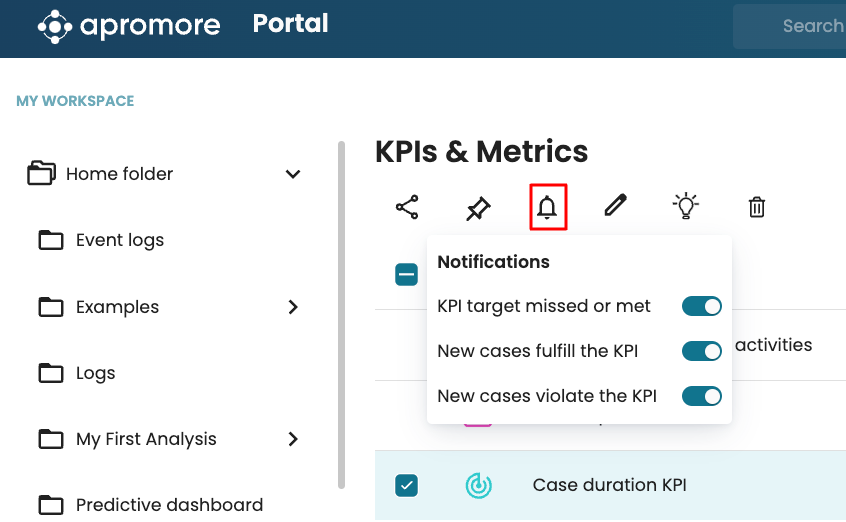Click the Apromore logo
This screenshot has width=846, height=522.
pyautogui.click(x=129, y=25)
